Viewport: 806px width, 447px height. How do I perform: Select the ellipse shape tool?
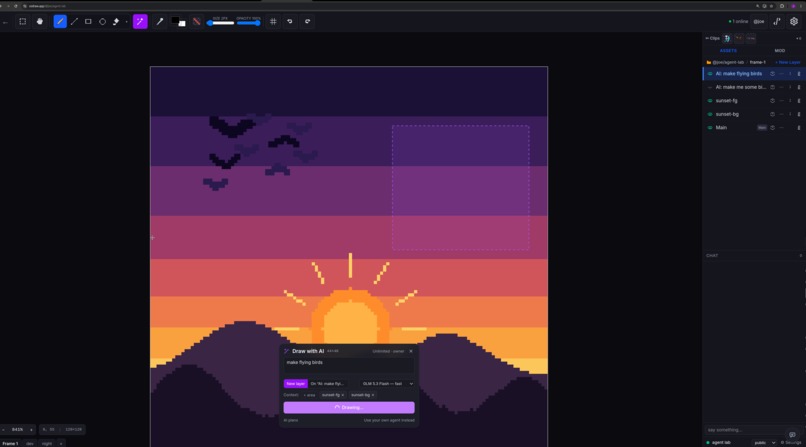(102, 22)
